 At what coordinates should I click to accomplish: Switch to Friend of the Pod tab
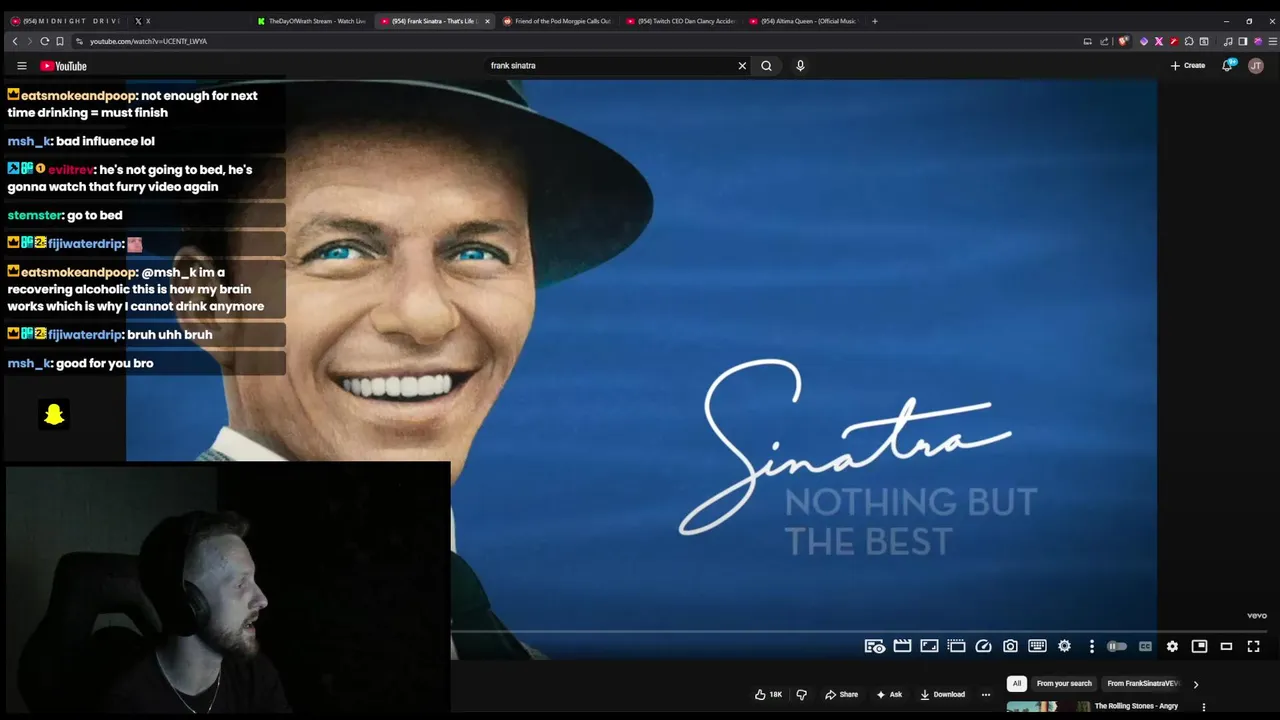click(x=557, y=21)
